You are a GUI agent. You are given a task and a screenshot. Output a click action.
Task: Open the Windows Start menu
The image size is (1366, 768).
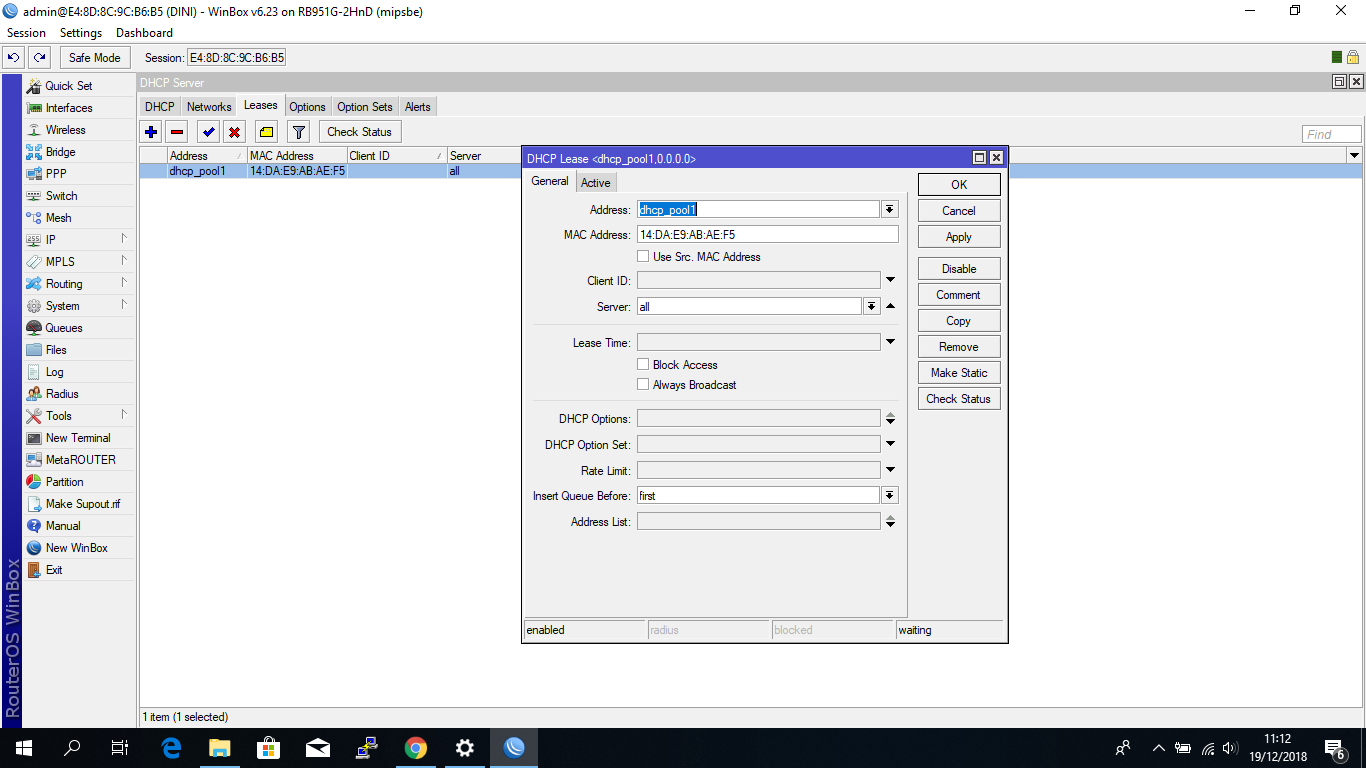coord(24,748)
